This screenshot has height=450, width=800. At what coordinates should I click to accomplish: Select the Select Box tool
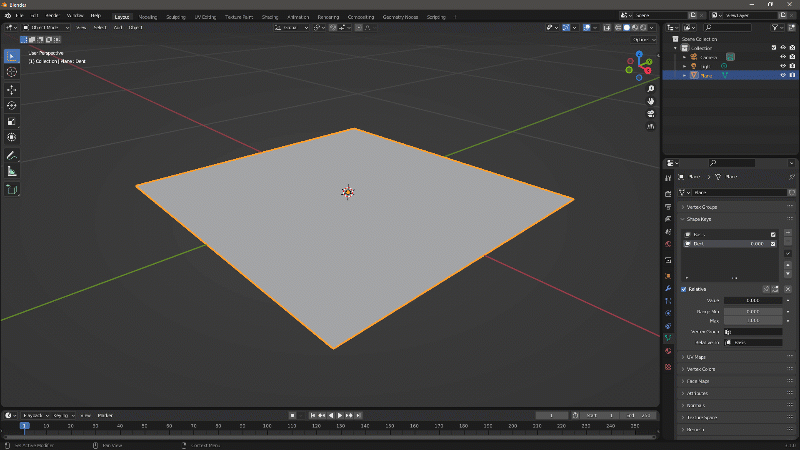(12, 56)
